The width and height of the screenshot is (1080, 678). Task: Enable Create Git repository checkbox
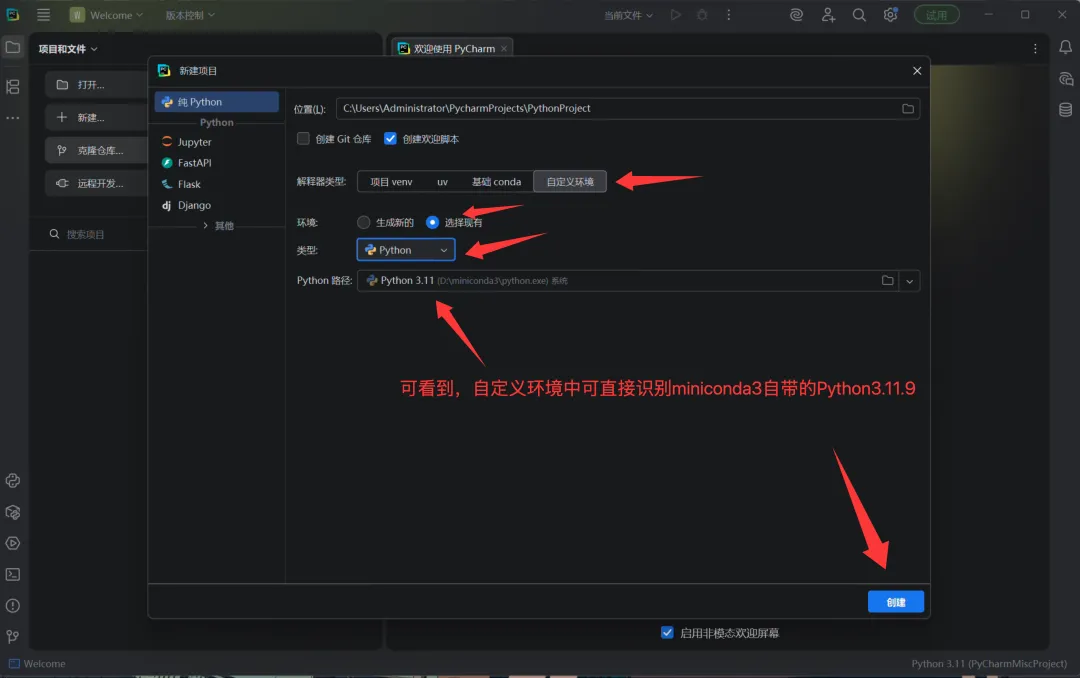[303, 138]
